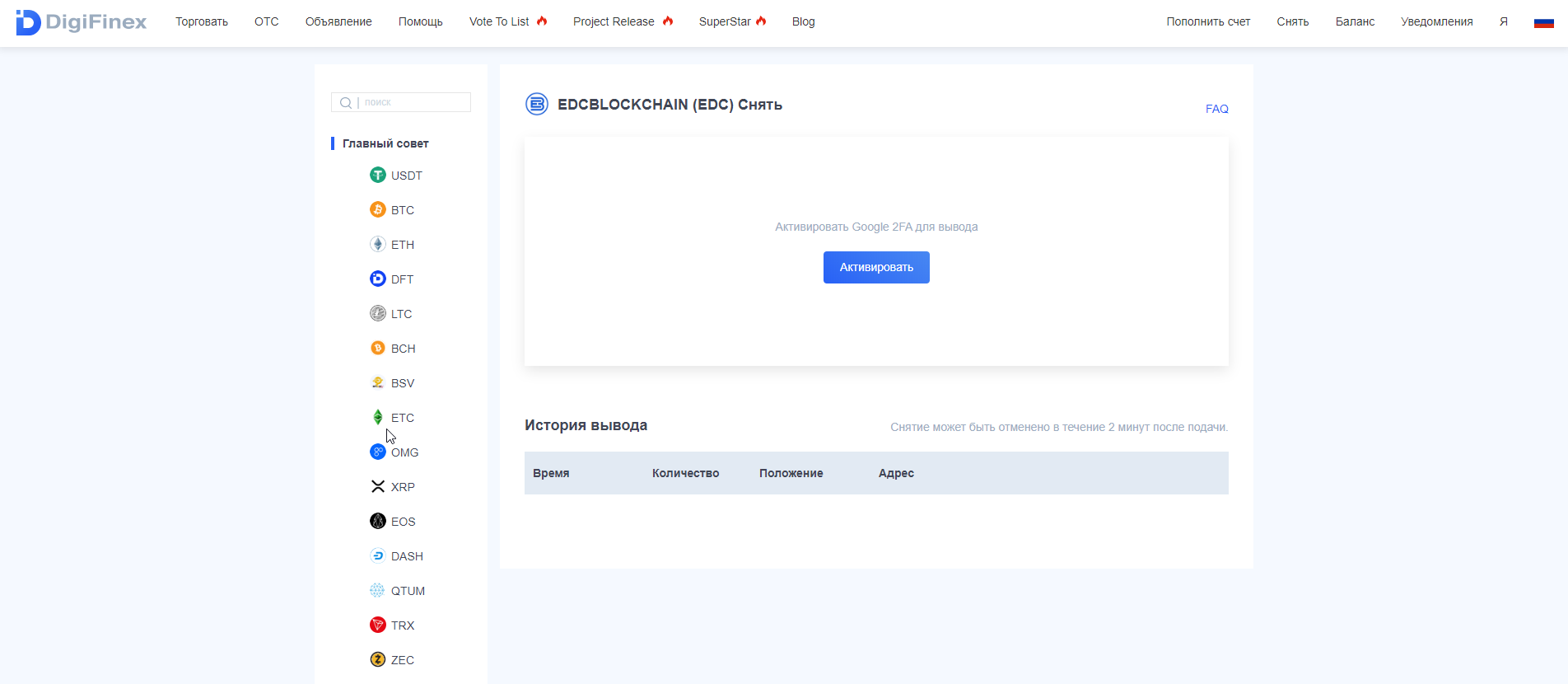Click the ETC coin icon
This screenshot has height=684, width=1568.
[378, 417]
